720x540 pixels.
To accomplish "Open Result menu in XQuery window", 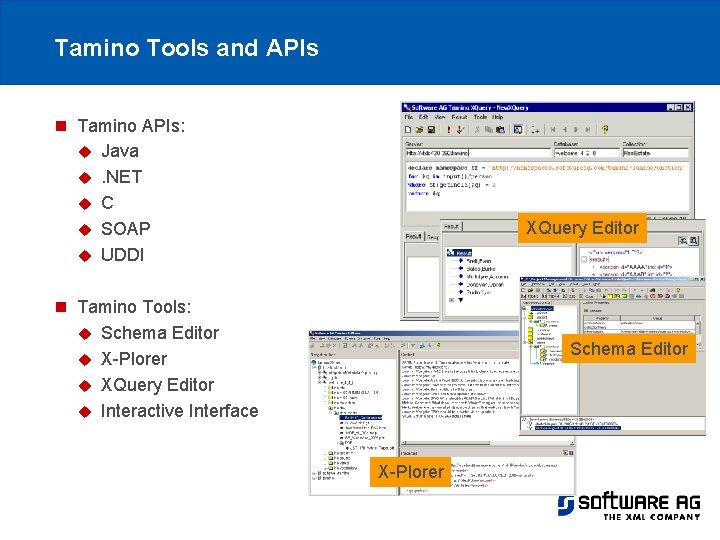I will tap(459, 117).
